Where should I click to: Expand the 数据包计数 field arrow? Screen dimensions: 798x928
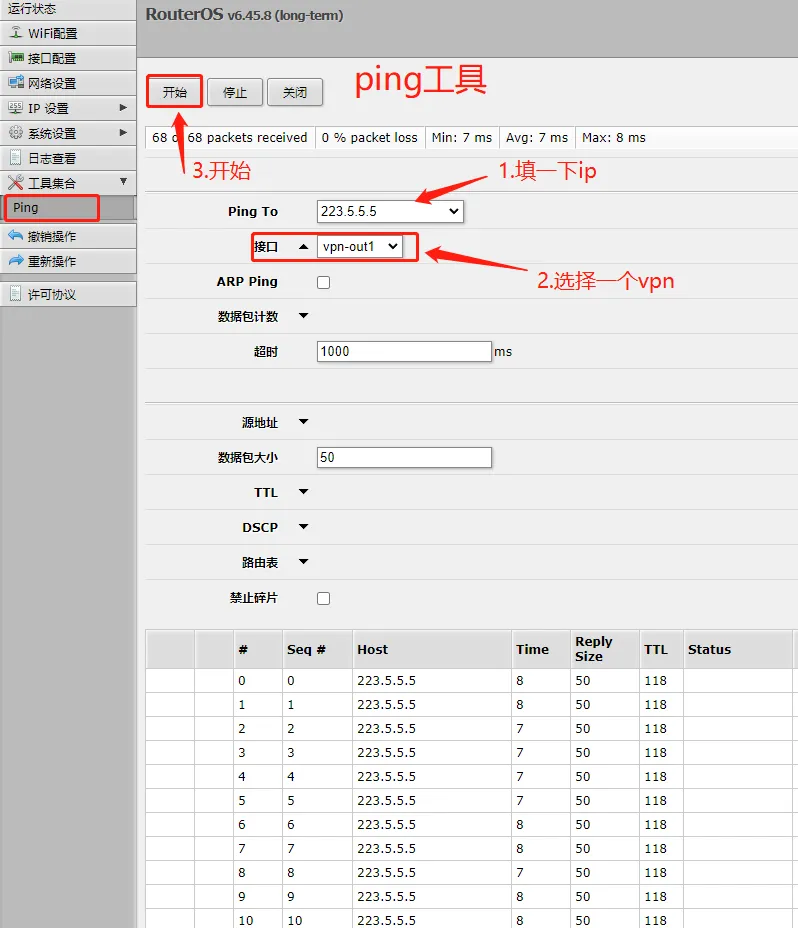[x=304, y=316]
